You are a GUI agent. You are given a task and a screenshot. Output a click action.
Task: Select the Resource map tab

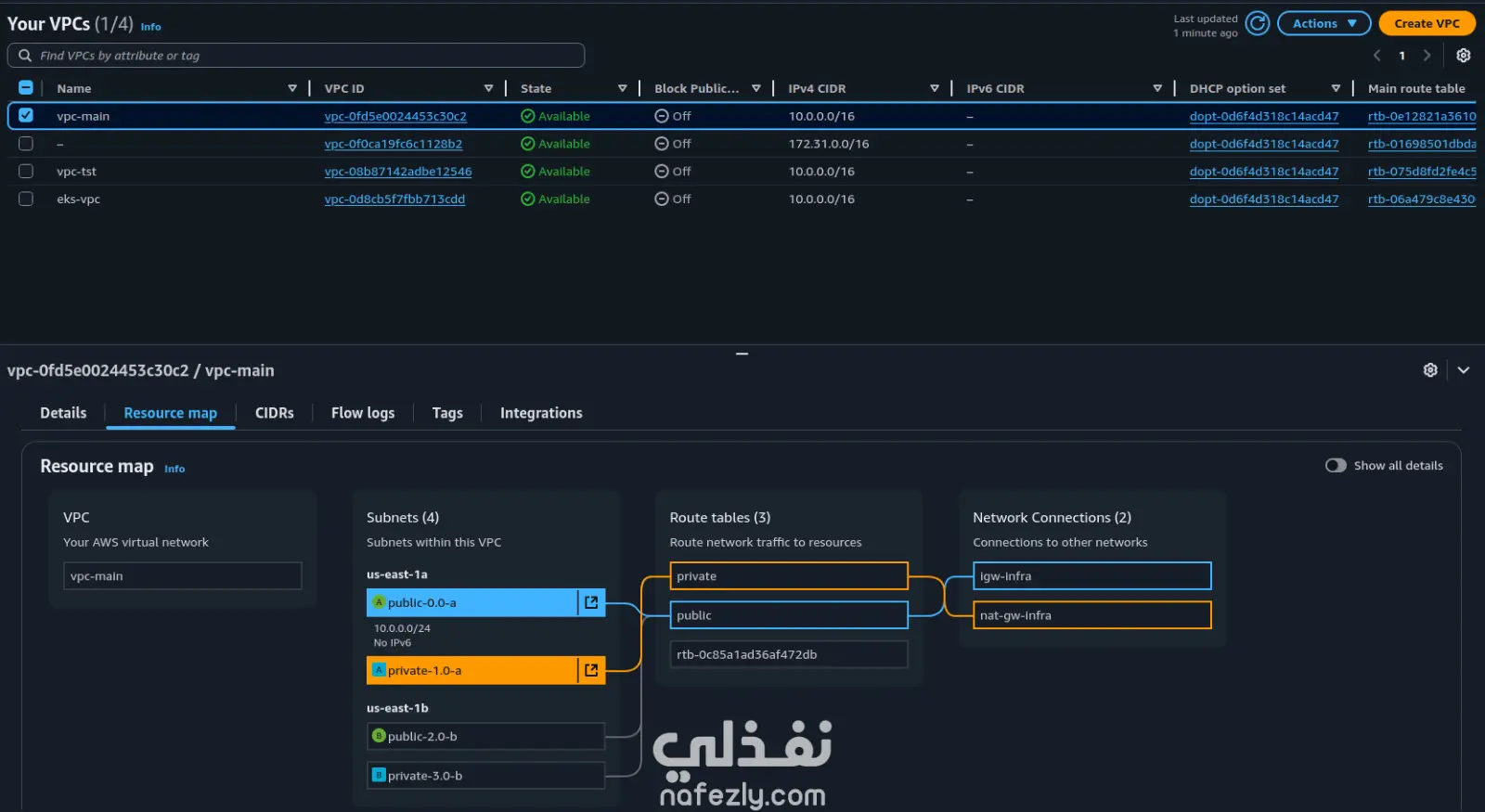pyautogui.click(x=171, y=413)
